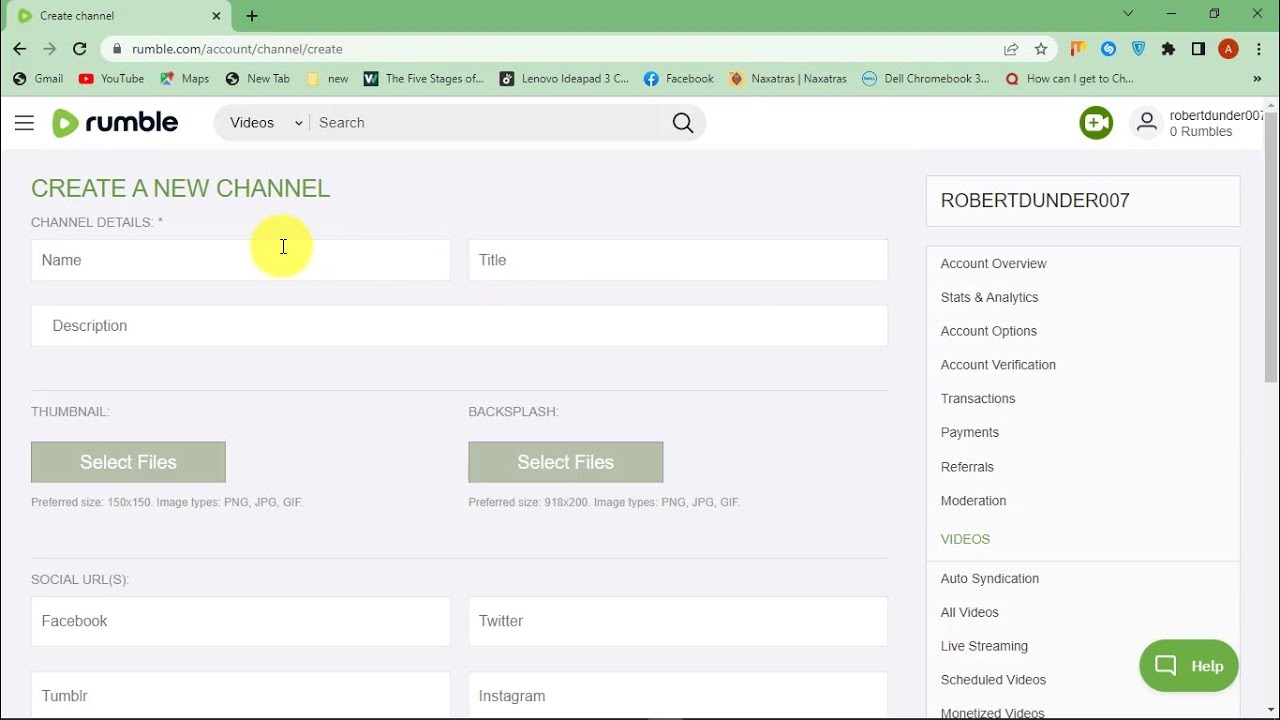Open Payments page
The height and width of the screenshot is (720, 1280).
(970, 433)
